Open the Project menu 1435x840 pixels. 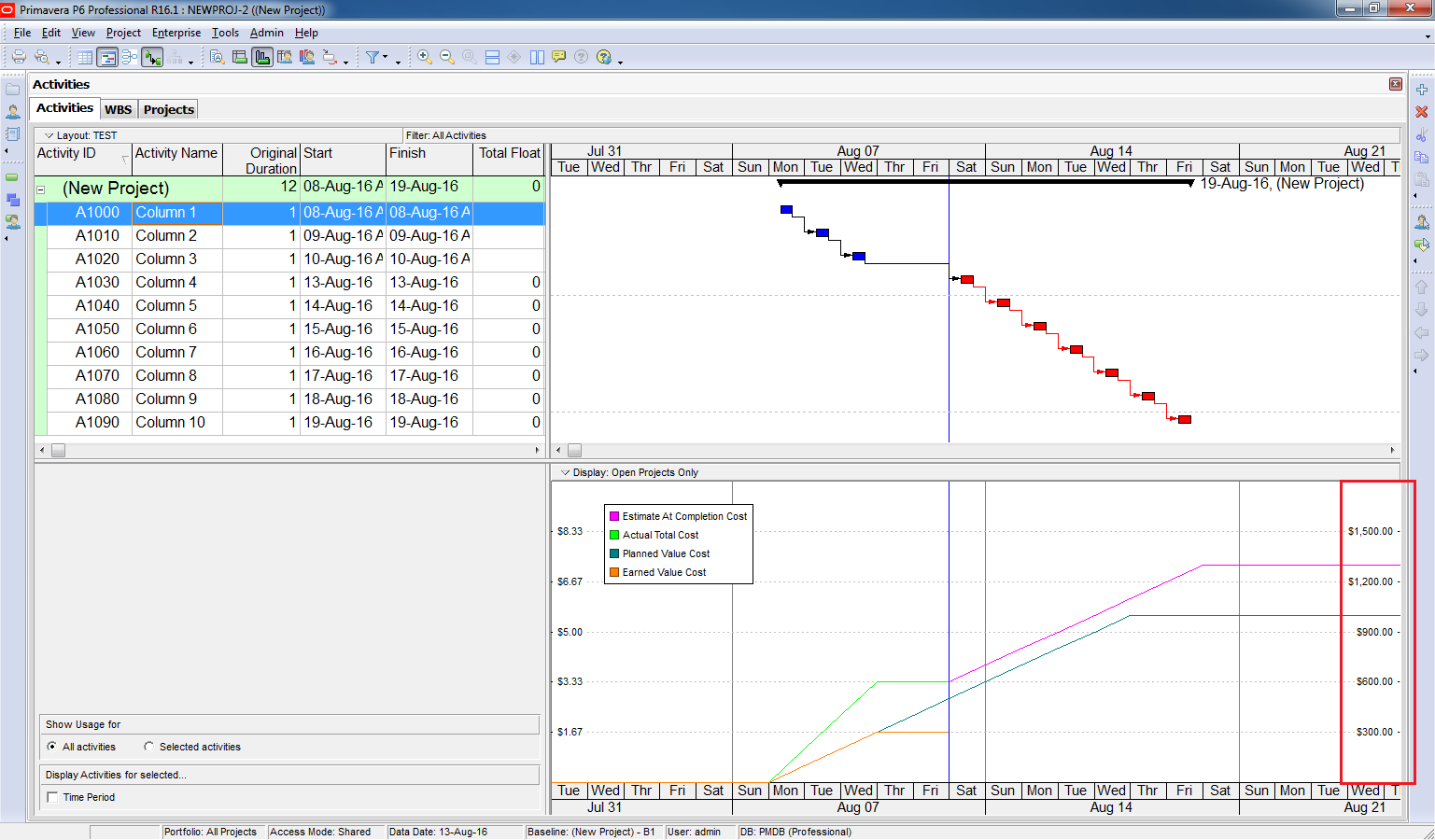coord(123,33)
